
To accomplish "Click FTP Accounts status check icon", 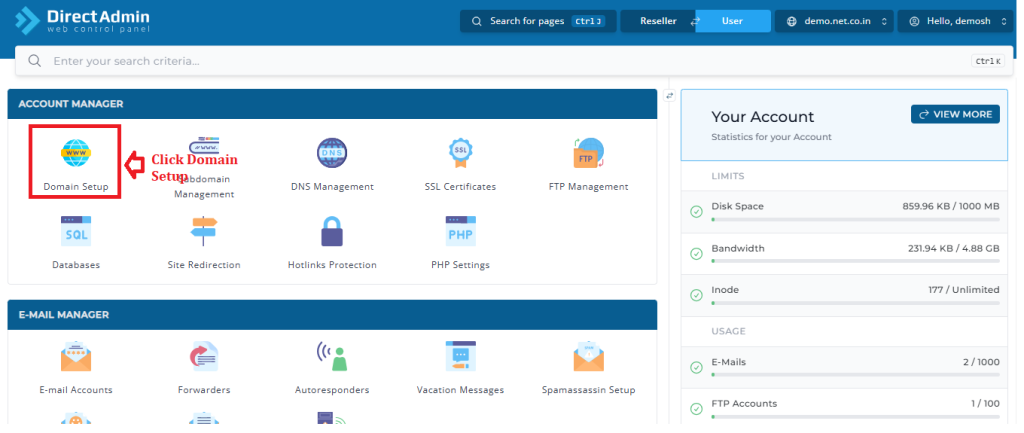I will pos(696,409).
